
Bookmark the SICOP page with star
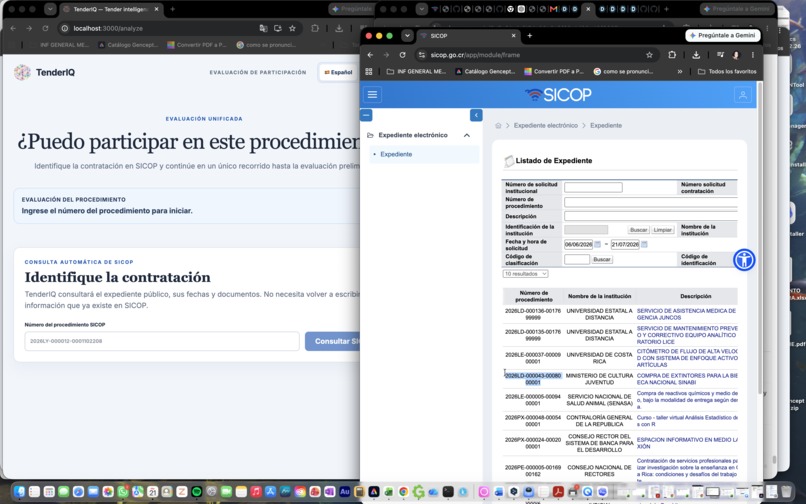tap(649, 55)
